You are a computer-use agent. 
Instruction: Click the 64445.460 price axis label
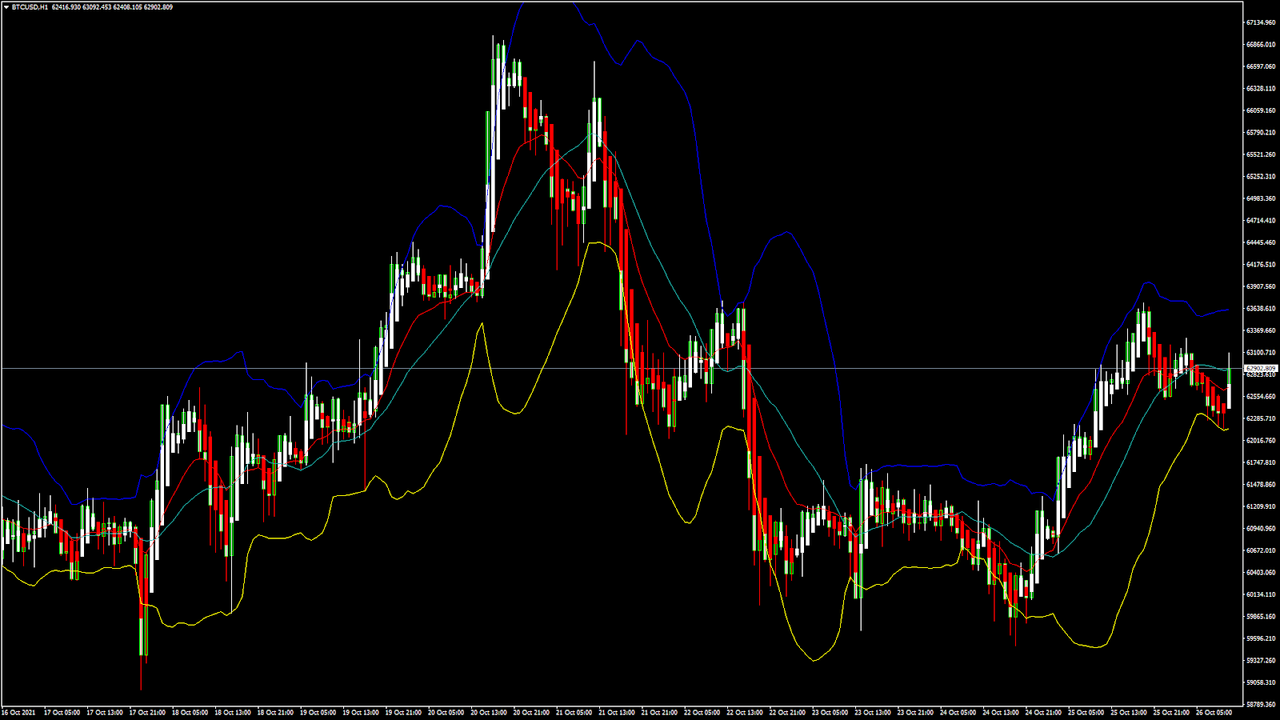pos(1261,242)
